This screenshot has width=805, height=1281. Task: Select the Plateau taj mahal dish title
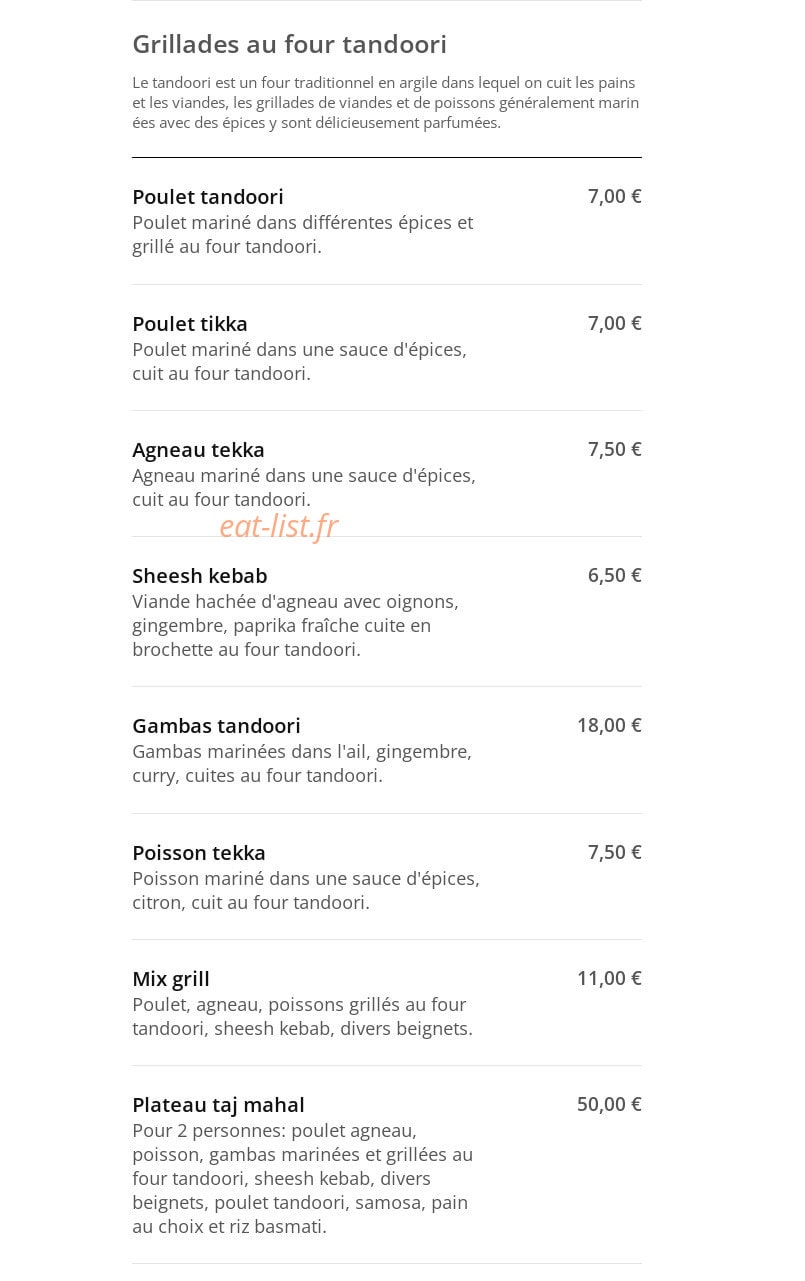218,1105
